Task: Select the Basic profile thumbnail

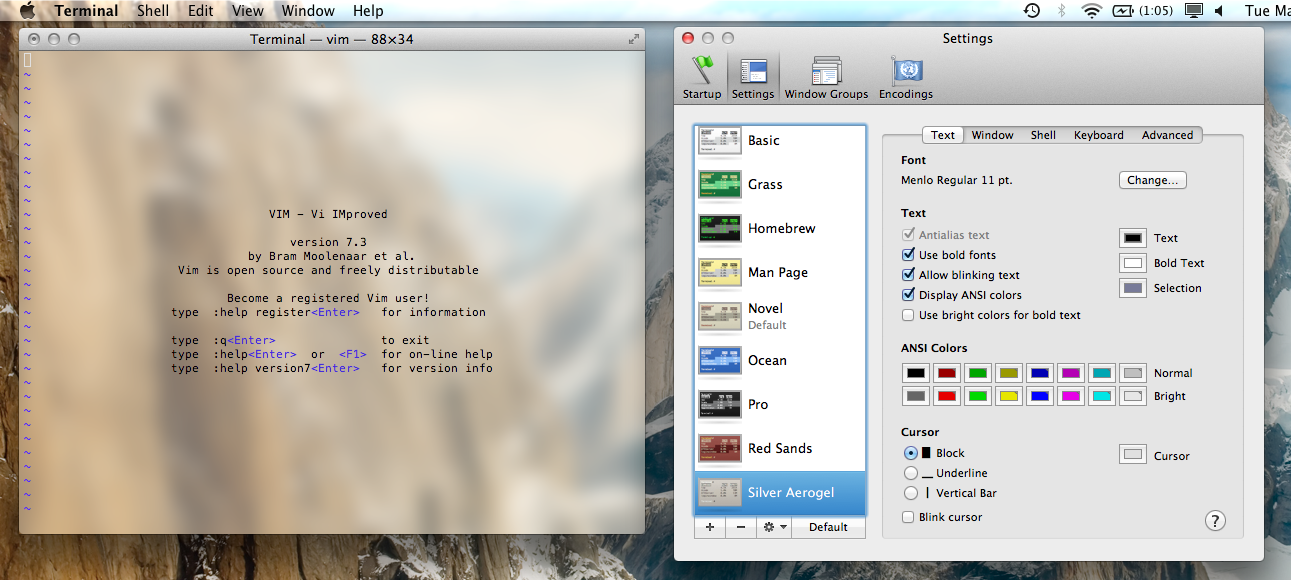Action: pos(719,141)
